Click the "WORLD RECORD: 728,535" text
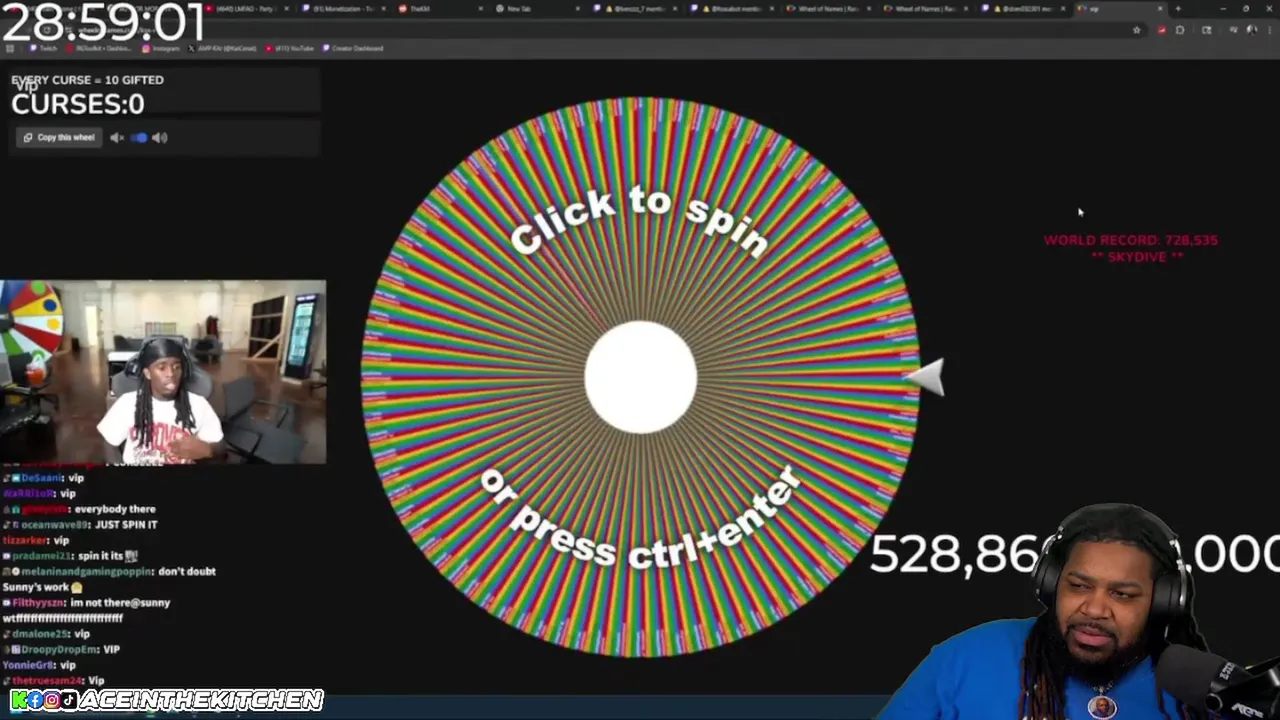Viewport: 1280px width, 720px height. (x=1130, y=240)
